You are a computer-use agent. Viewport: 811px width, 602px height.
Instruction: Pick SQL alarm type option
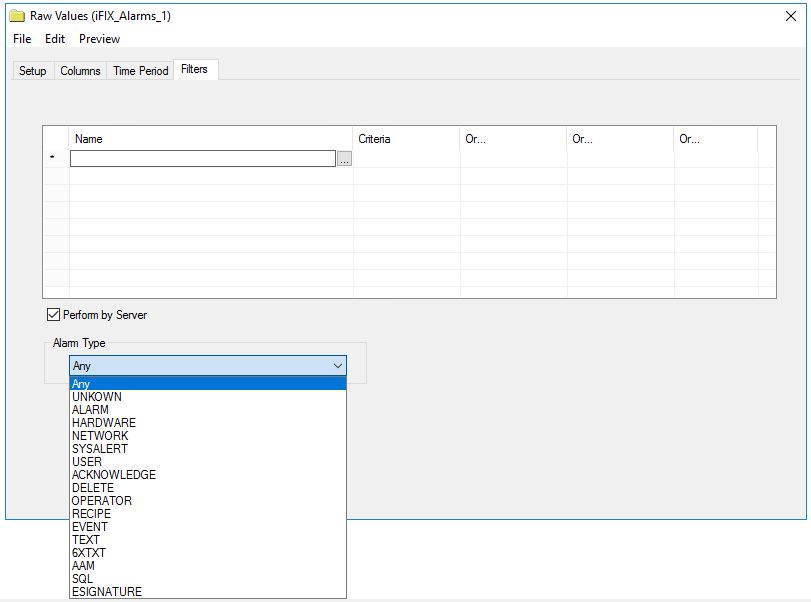click(208, 579)
